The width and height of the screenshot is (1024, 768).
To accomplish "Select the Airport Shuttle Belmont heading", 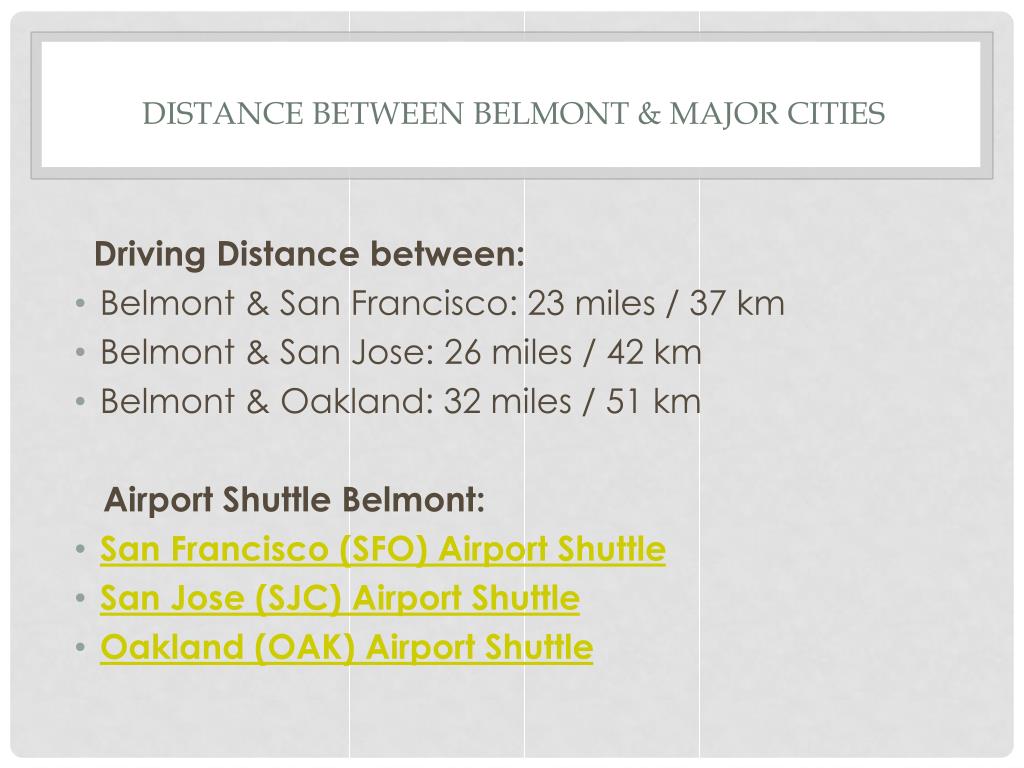I will coord(295,500).
